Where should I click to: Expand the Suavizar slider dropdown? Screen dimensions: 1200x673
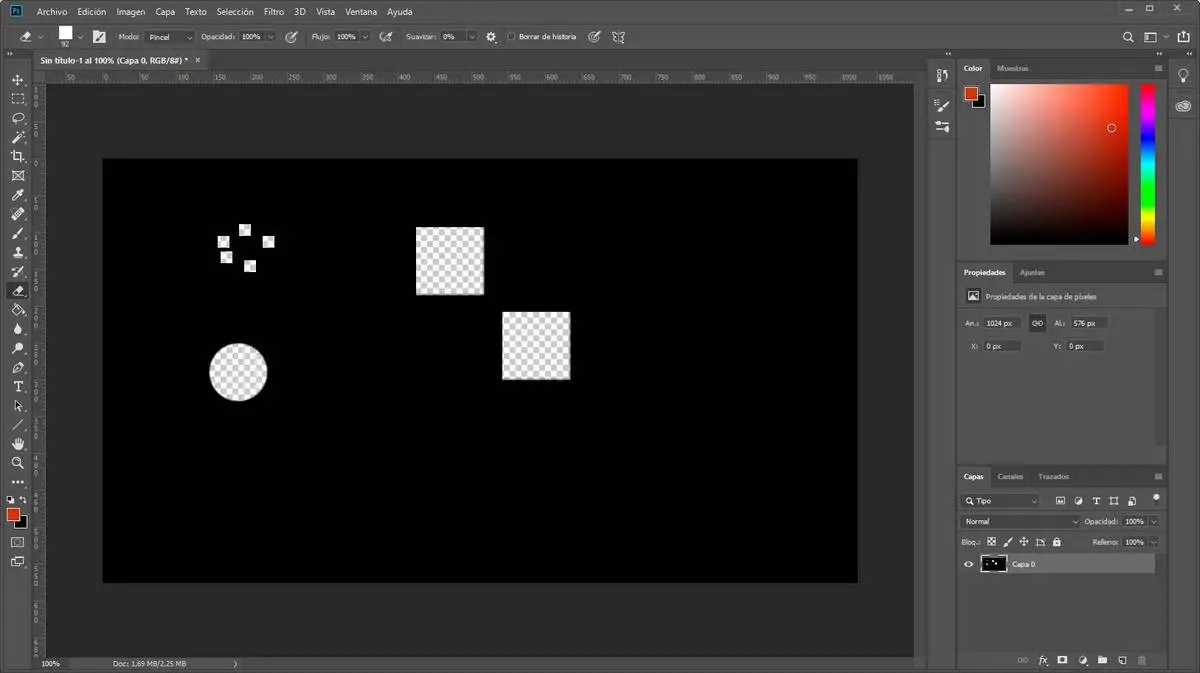point(472,37)
